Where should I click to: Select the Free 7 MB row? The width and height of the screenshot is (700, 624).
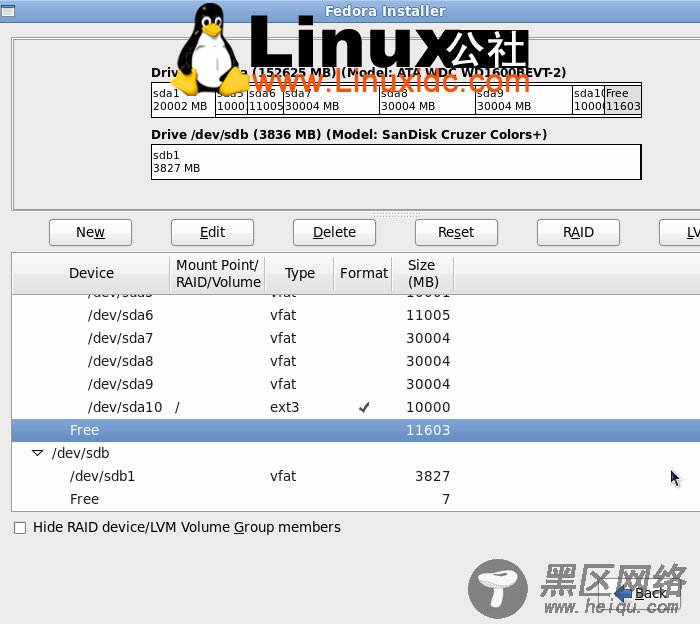point(356,499)
